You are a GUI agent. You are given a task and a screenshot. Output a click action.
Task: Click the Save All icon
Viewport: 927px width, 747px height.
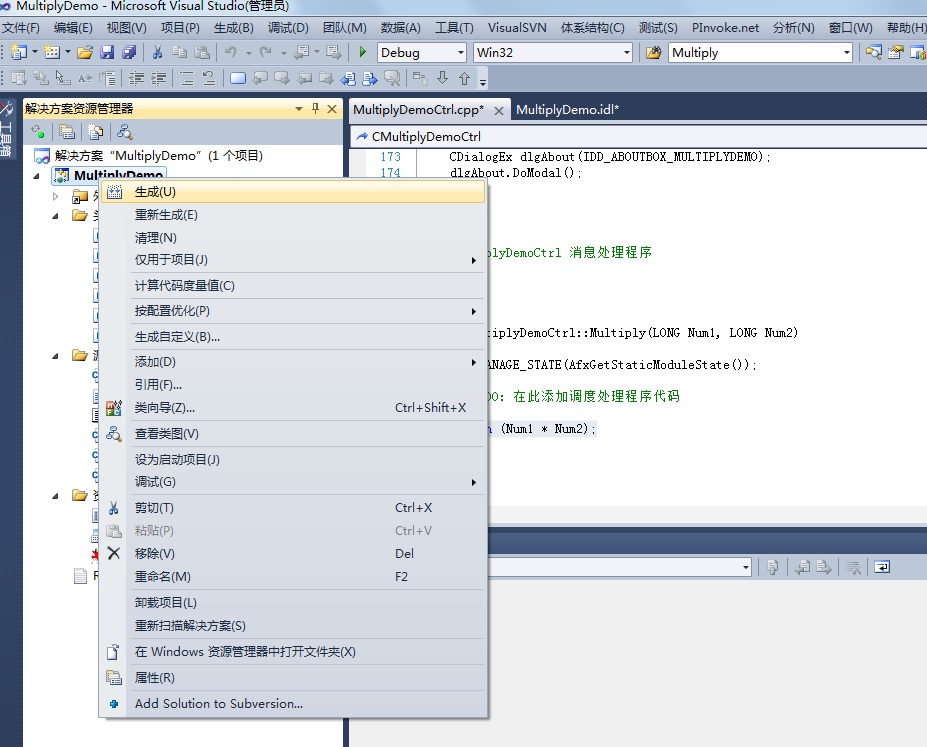(x=129, y=53)
